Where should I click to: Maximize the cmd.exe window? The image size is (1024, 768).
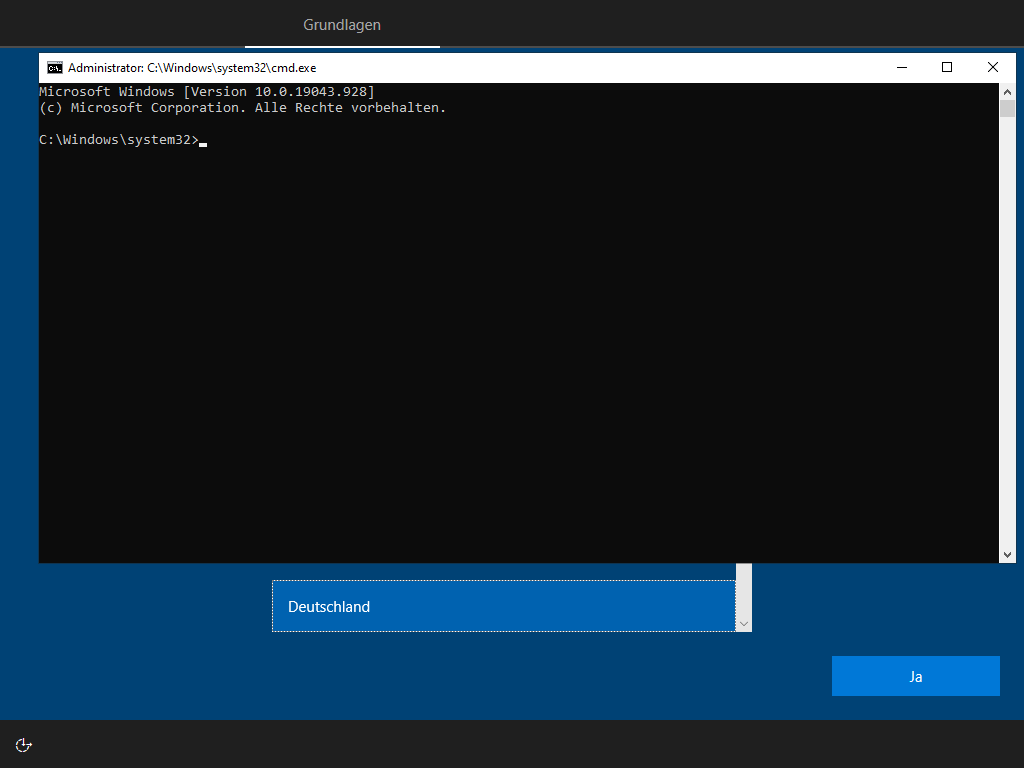click(x=947, y=67)
